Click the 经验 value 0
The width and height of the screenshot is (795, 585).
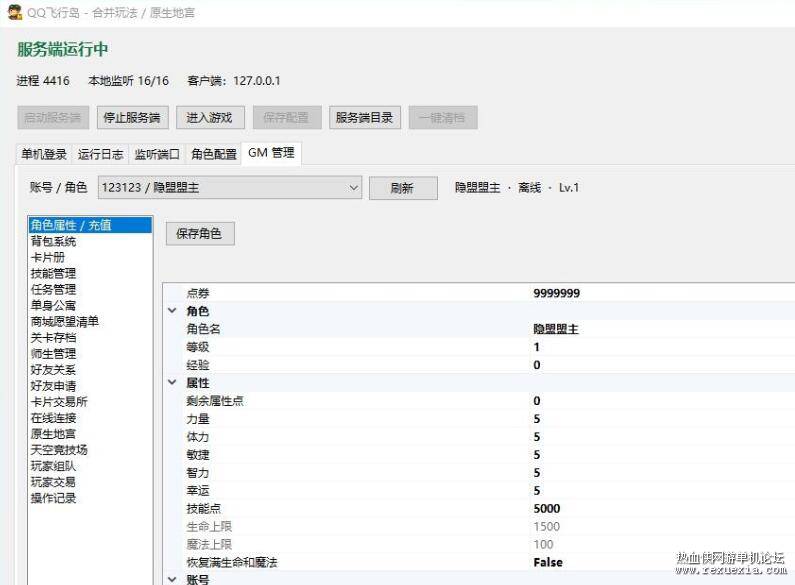[x=536, y=365]
